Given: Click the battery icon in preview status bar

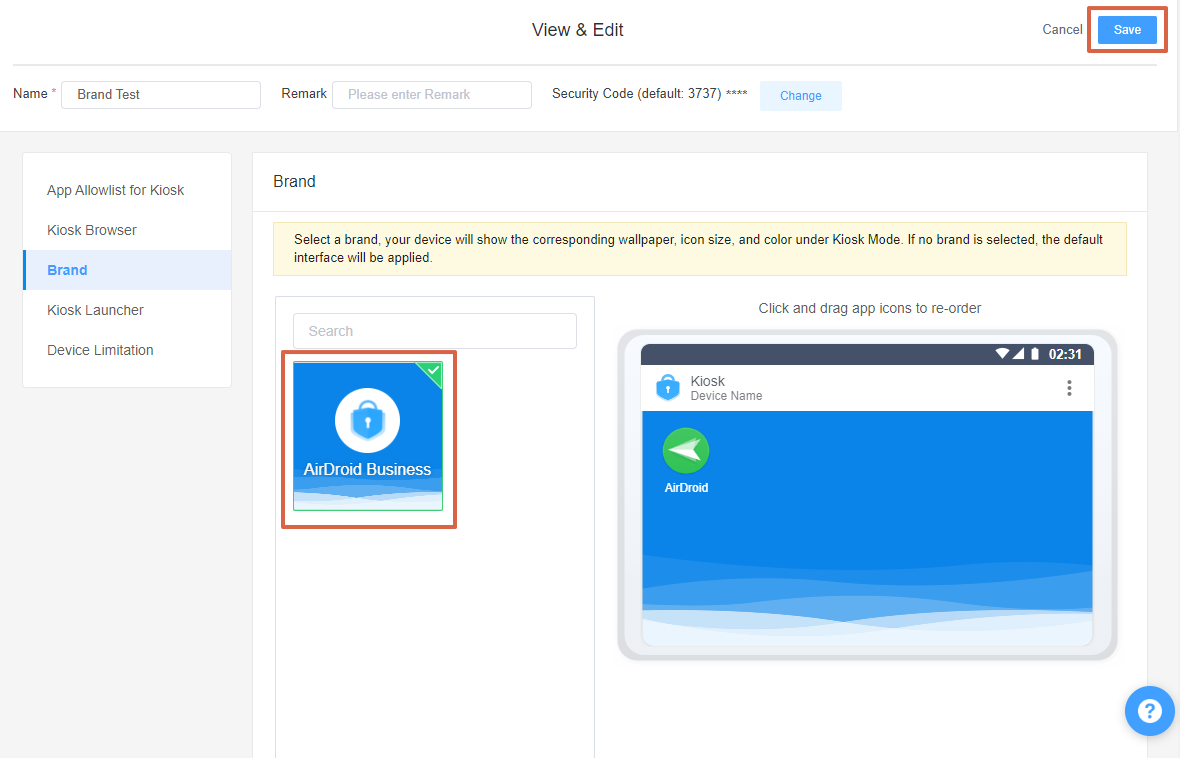Looking at the screenshot, I should point(1035,354).
